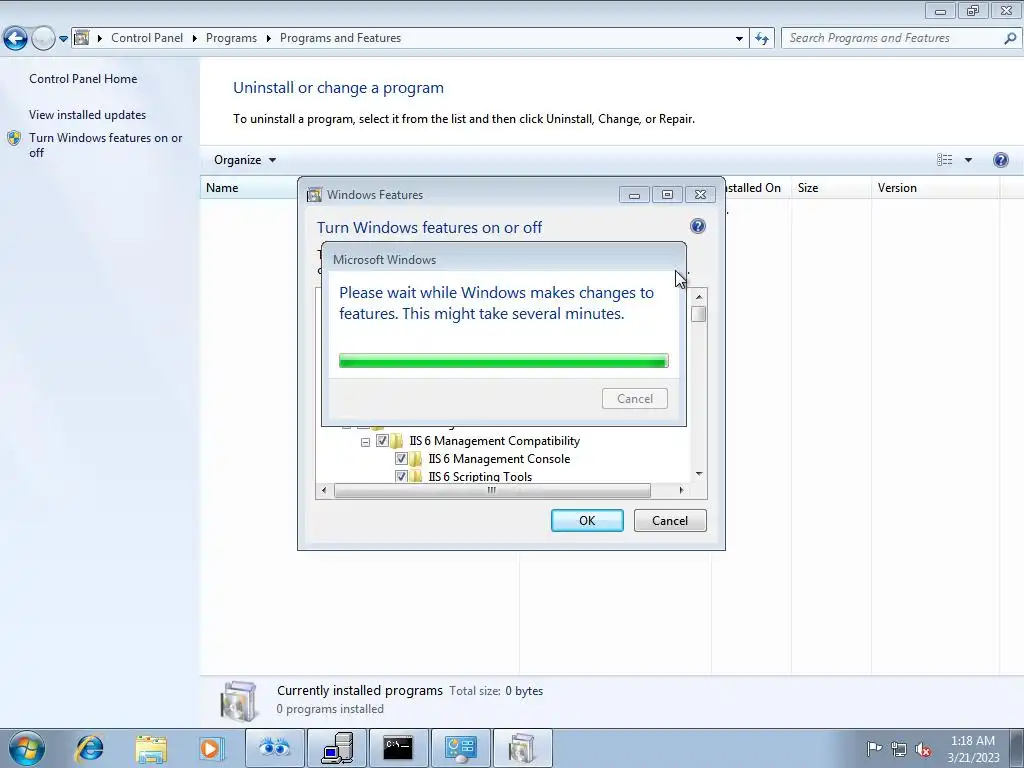The image size is (1024, 768).
Task: Select Control Panel in the breadcrumb
Action: [x=147, y=38]
